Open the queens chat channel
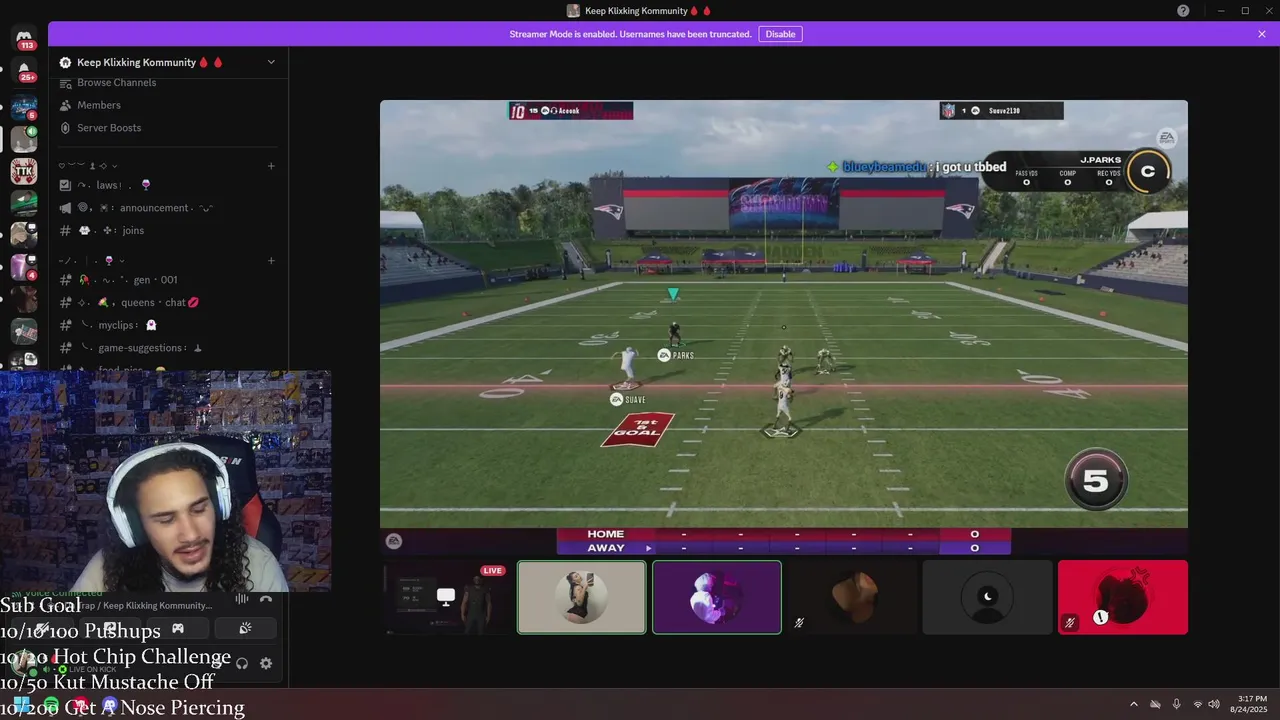The width and height of the screenshot is (1280, 720). [x=169, y=302]
